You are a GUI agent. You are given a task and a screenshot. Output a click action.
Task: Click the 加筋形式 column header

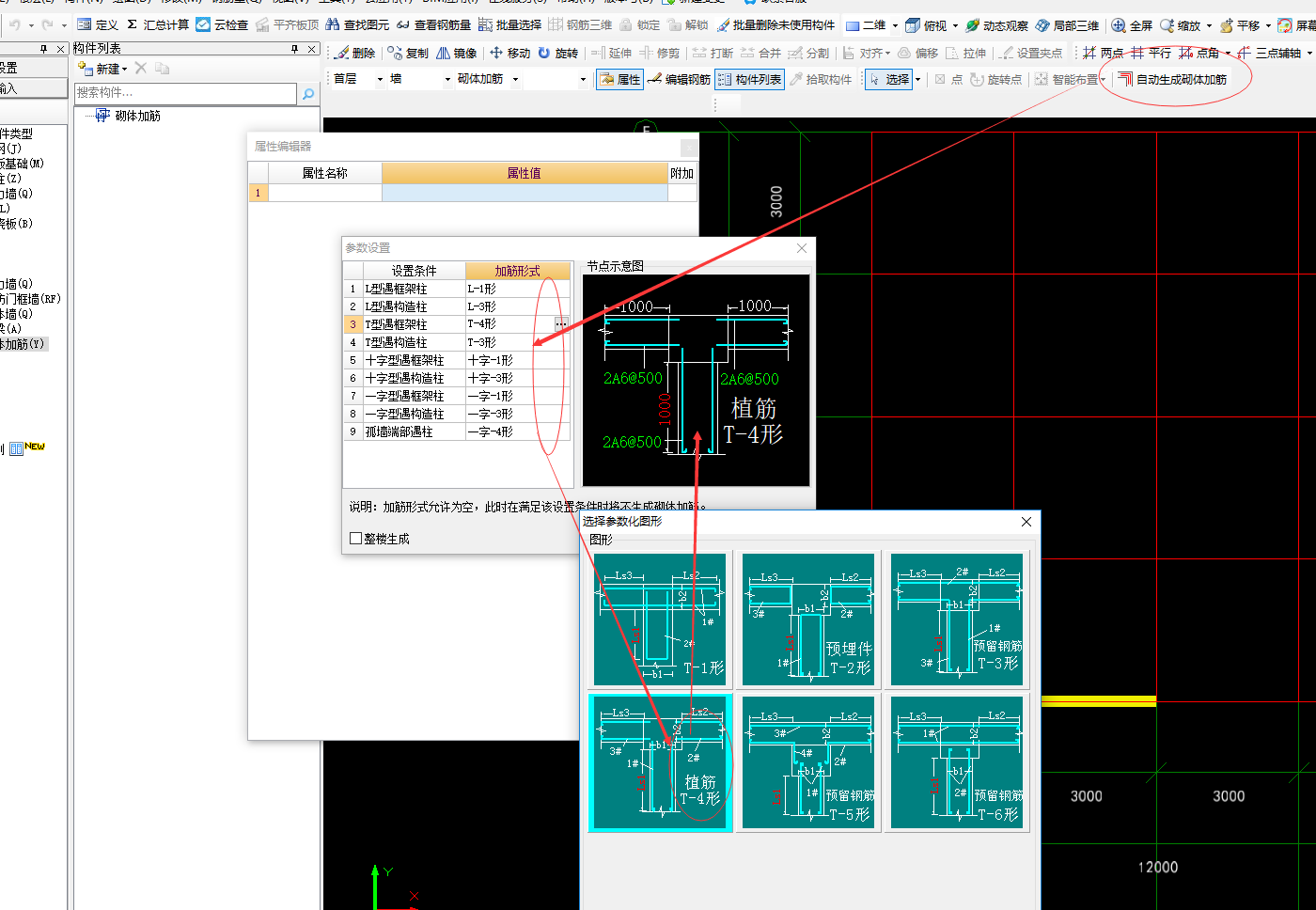518,271
